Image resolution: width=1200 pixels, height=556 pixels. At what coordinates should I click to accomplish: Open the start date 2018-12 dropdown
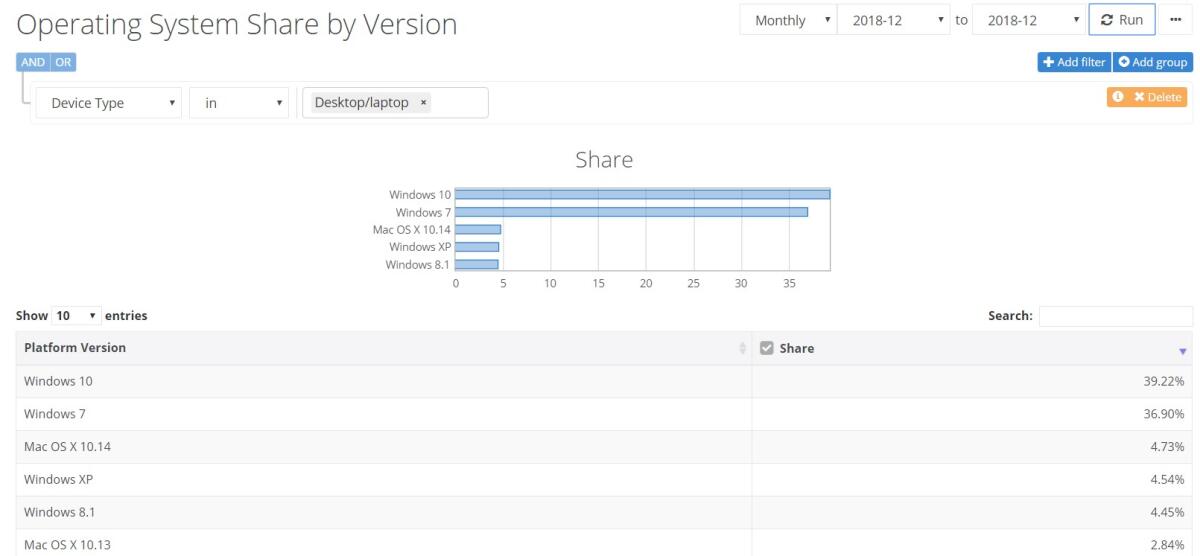(x=894, y=20)
